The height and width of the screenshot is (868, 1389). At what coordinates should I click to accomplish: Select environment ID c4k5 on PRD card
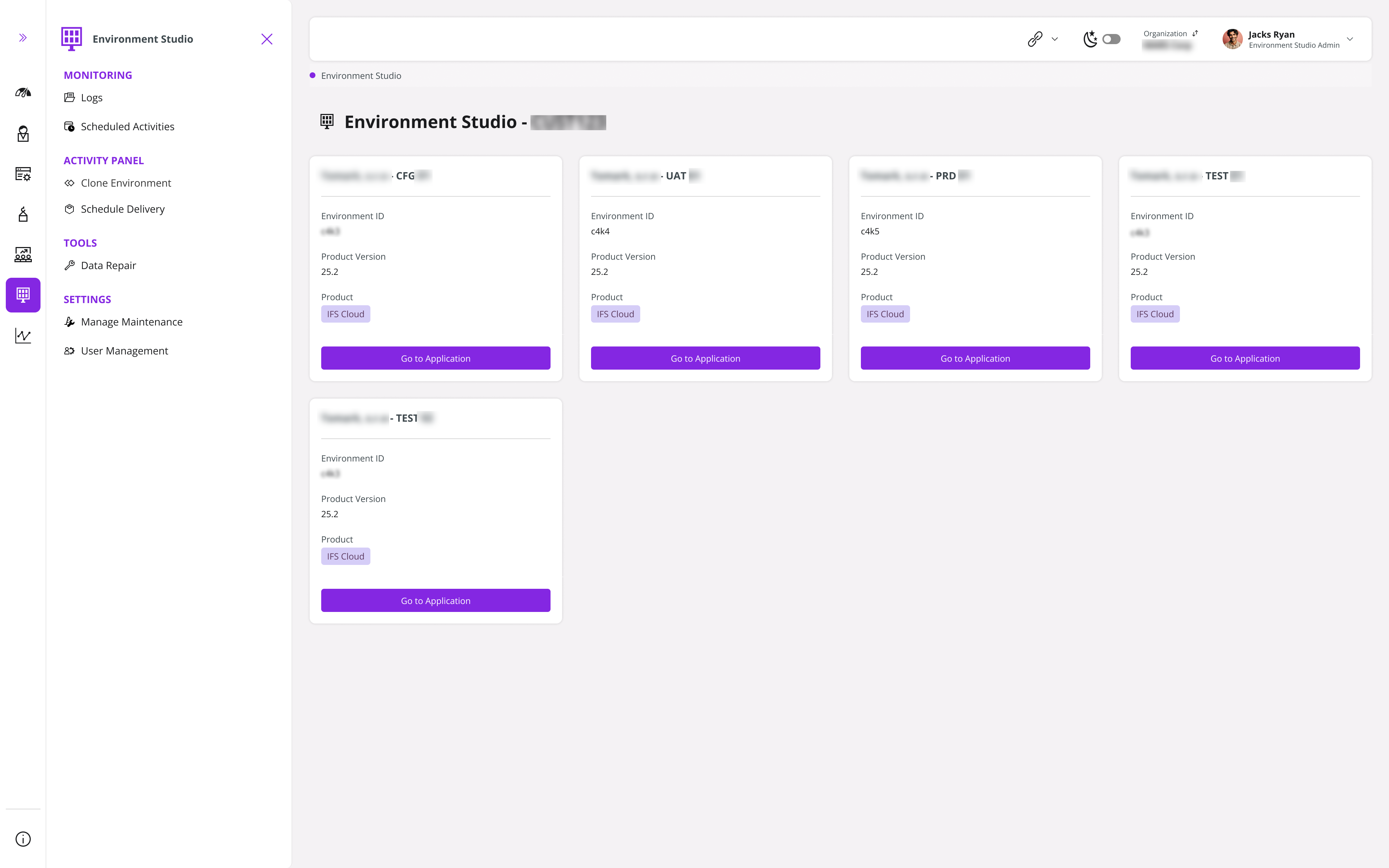[x=870, y=231]
